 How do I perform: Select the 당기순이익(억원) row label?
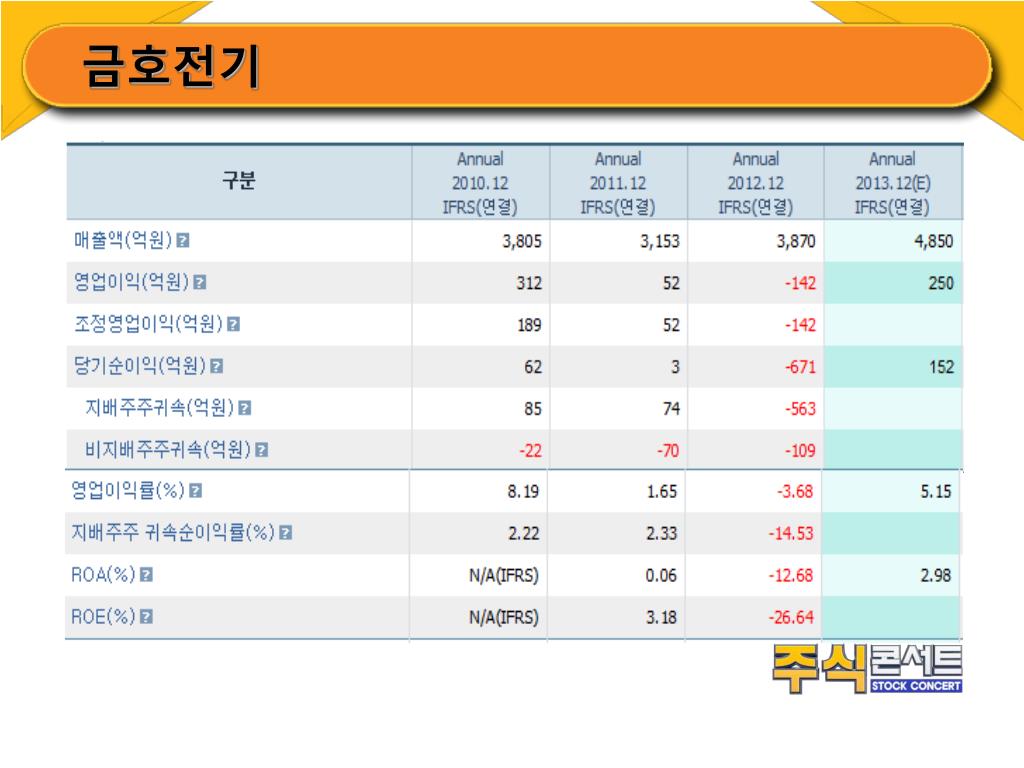click(140, 366)
